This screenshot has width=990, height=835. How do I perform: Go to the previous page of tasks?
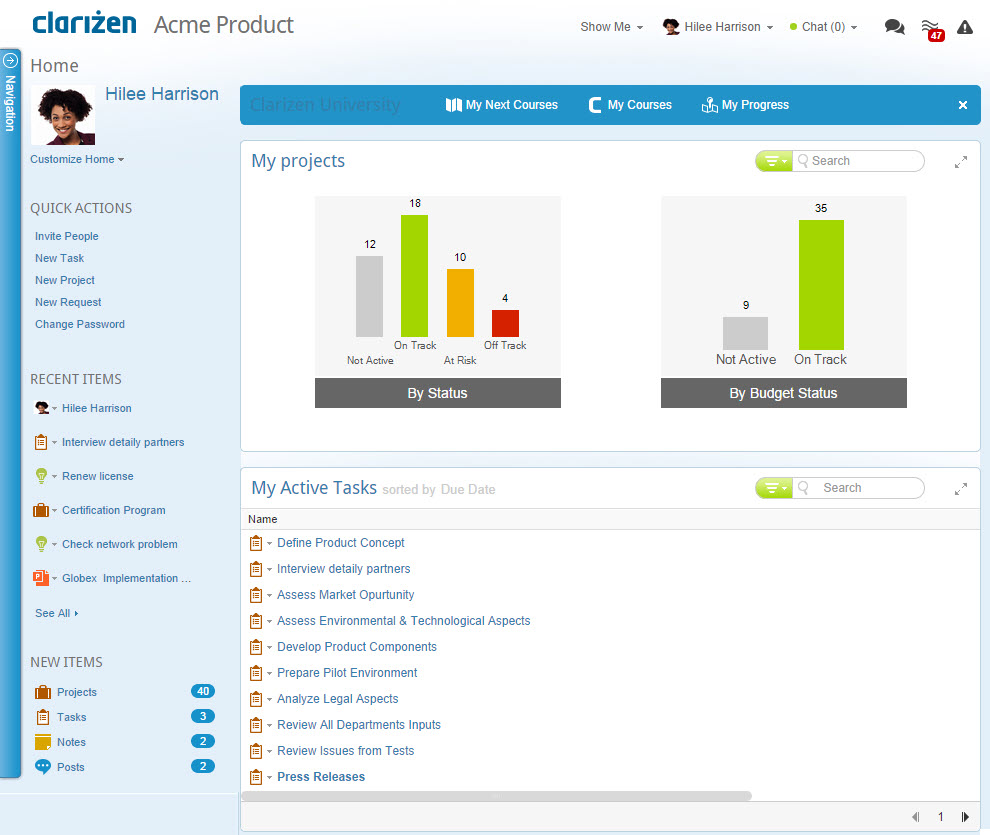(x=915, y=817)
